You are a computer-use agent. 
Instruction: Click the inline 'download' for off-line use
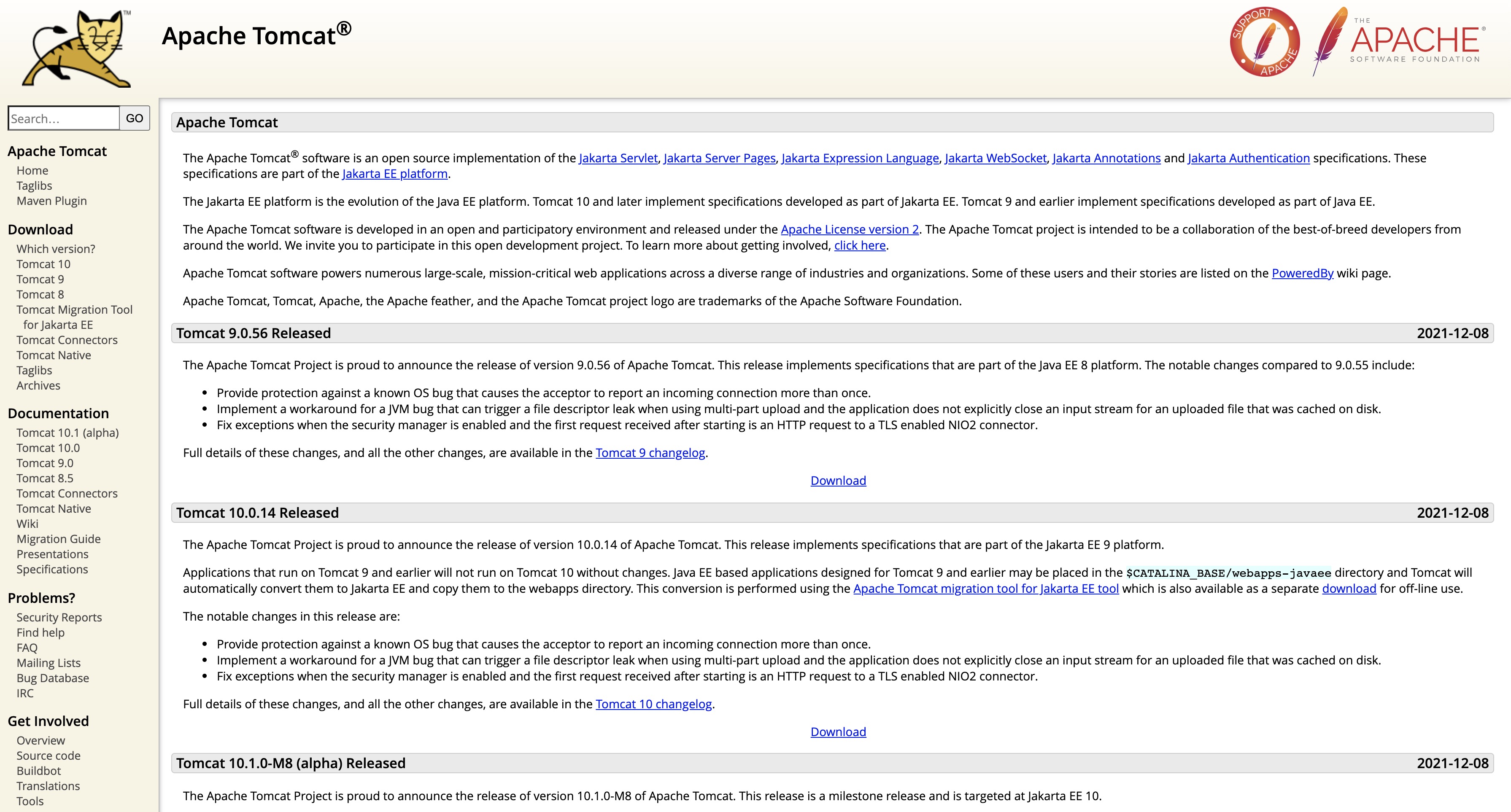1349,589
